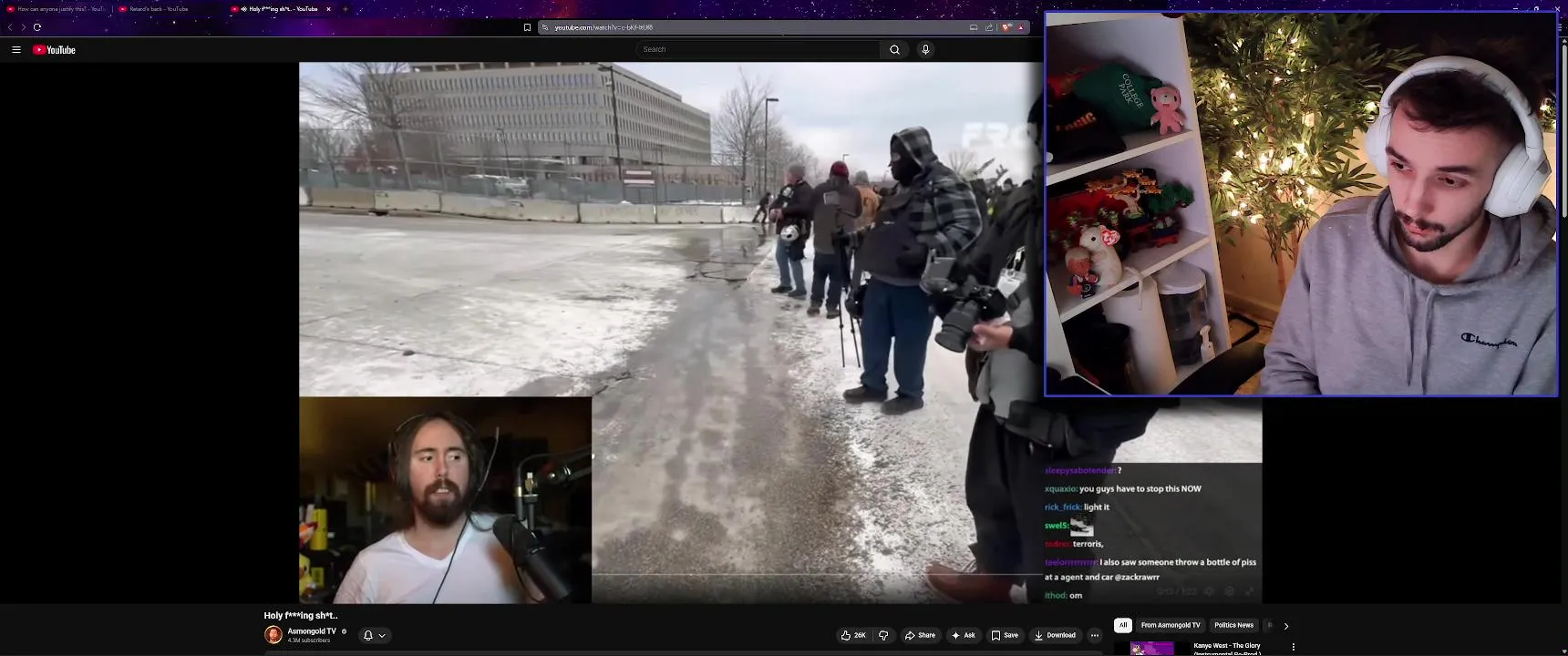Viewport: 1568px width, 656px height.
Task: Bookmark this page with bookmark icon
Action: point(527,27)
